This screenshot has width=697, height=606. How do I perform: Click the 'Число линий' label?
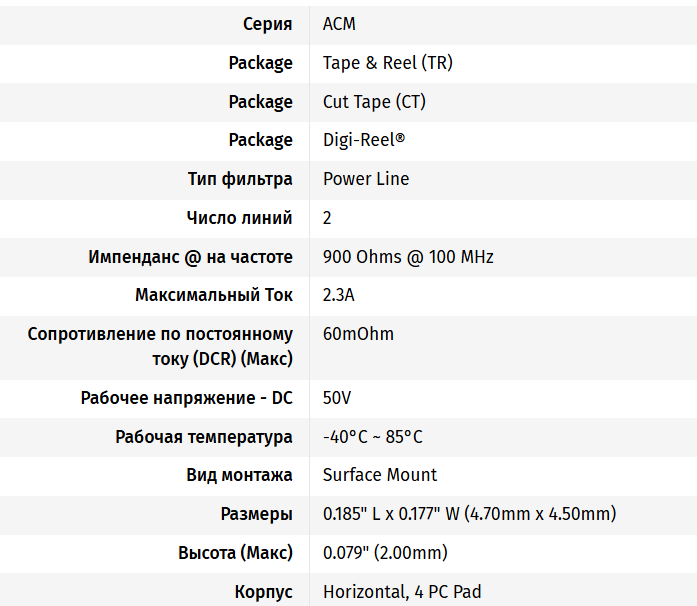tap(239, 218)
